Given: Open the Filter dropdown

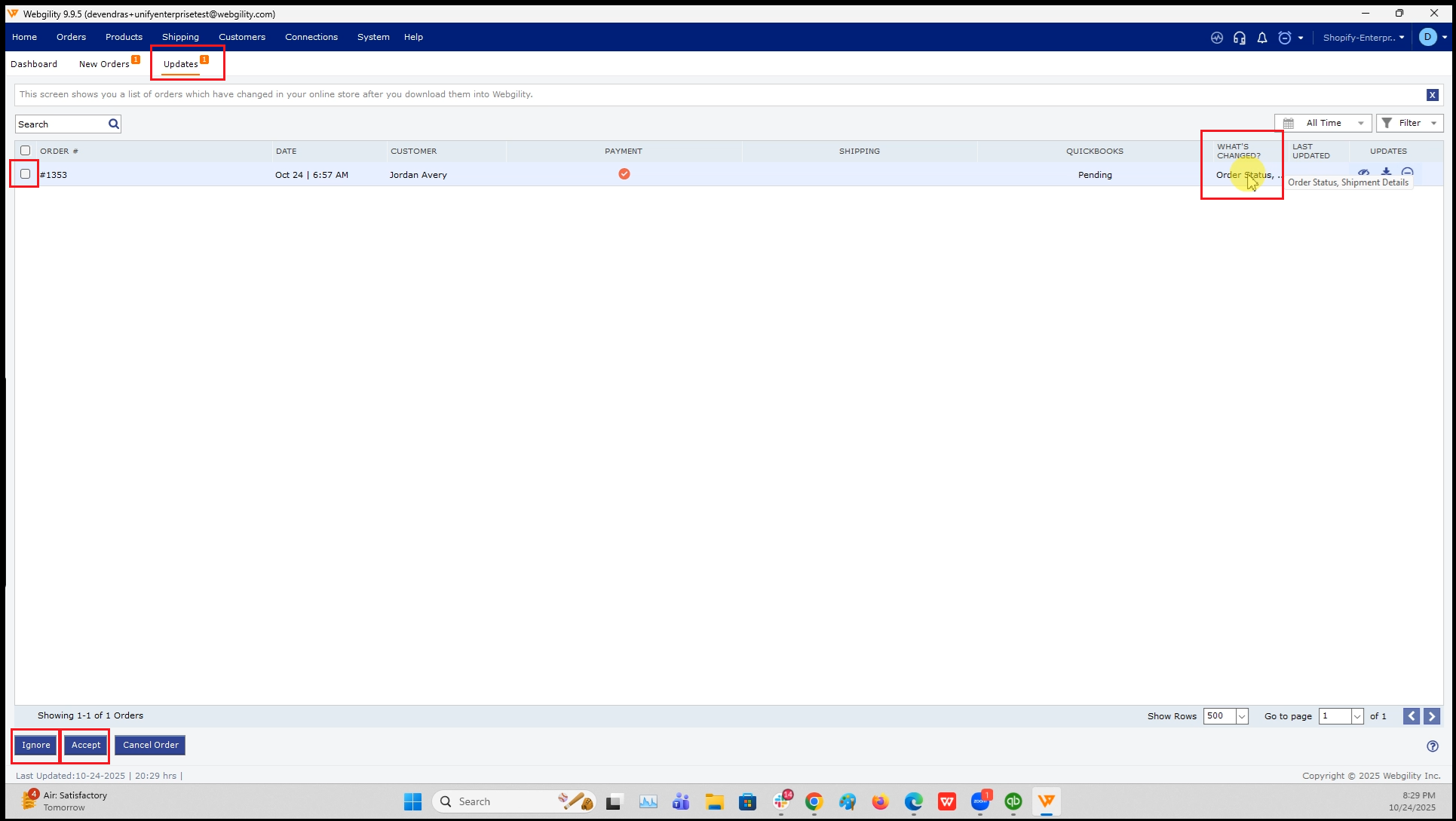Looking at the screenshot, I should [1408, 123].
